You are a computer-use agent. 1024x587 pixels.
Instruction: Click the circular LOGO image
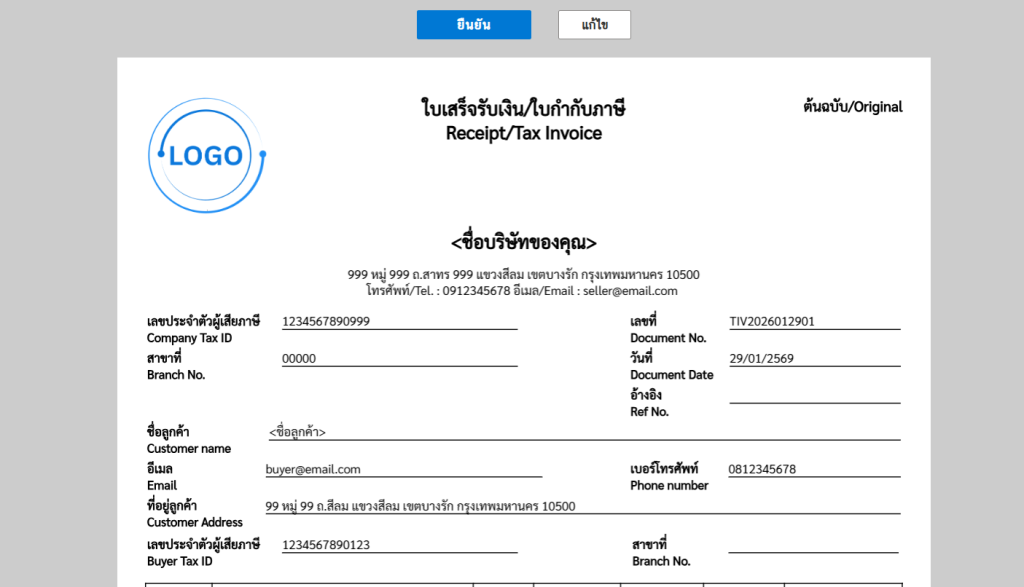point(207,155)
